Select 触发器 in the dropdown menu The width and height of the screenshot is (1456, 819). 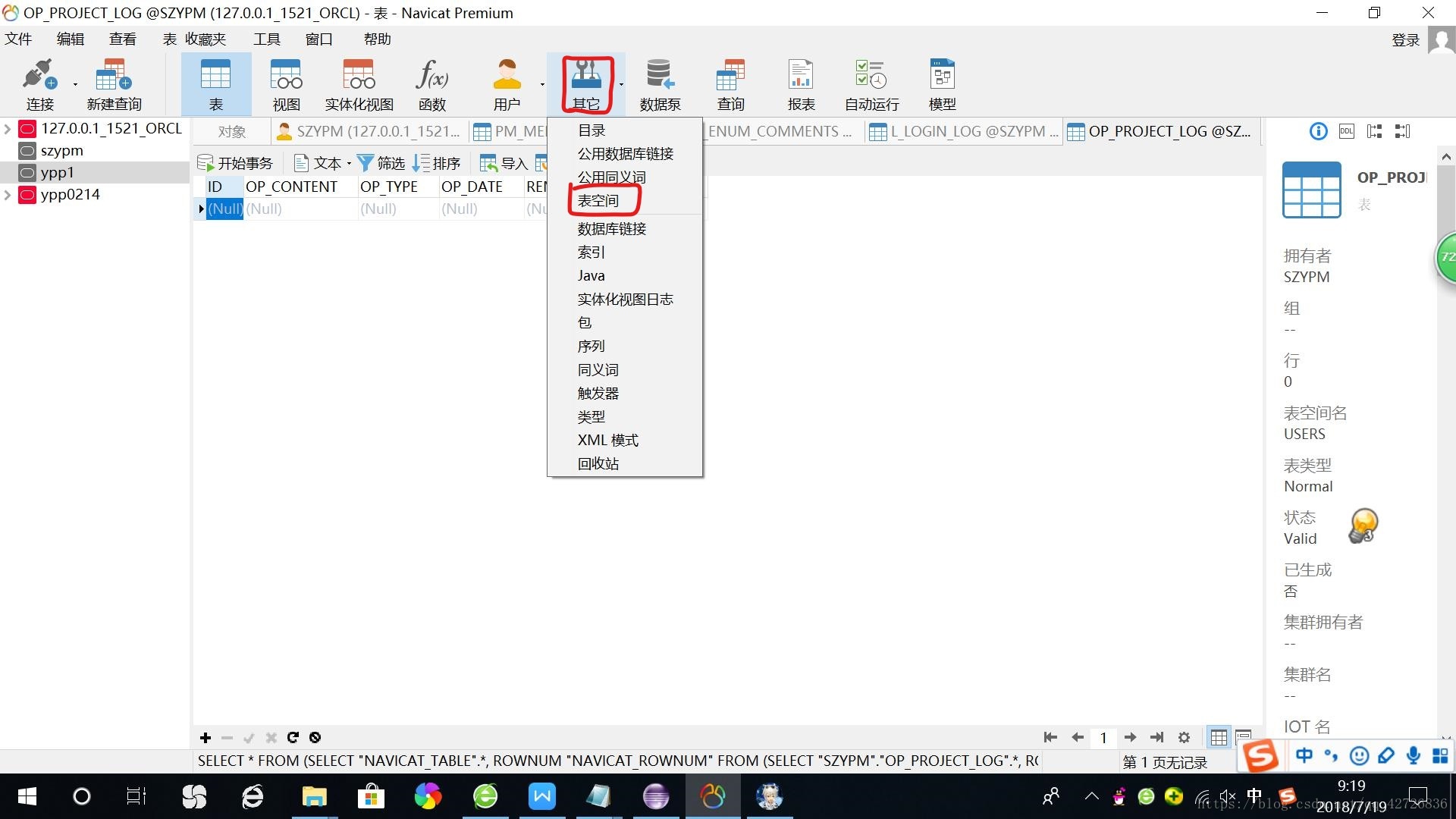point(598,394)
